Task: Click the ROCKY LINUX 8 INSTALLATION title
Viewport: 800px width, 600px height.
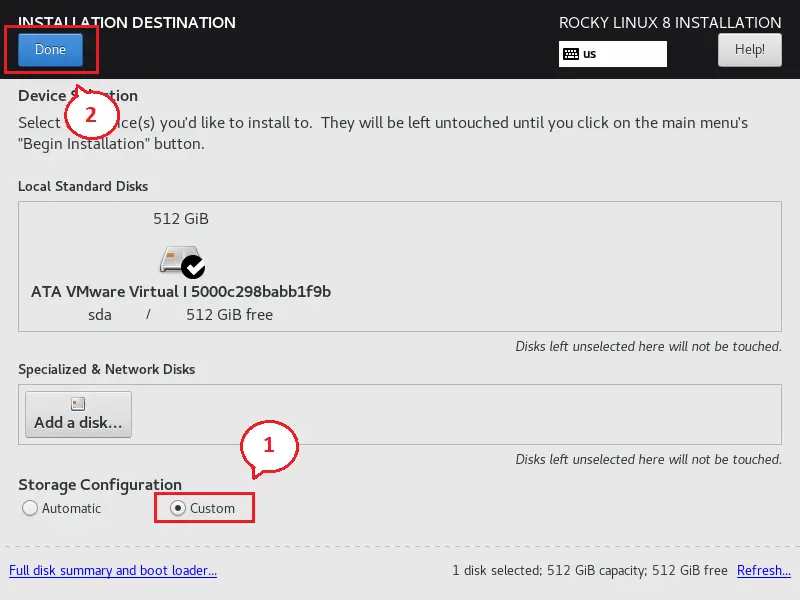Action: point(670,23)
